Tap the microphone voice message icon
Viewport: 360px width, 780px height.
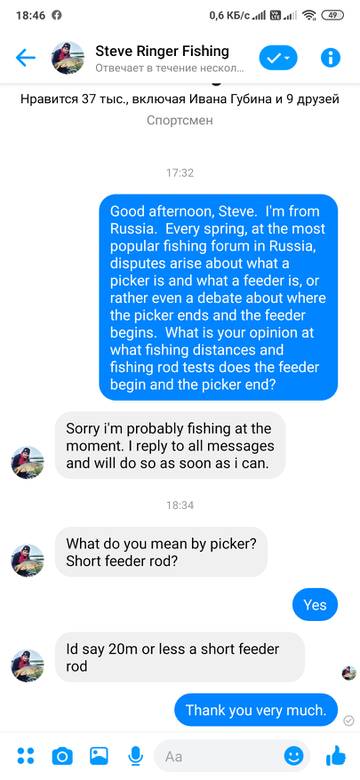134,757
